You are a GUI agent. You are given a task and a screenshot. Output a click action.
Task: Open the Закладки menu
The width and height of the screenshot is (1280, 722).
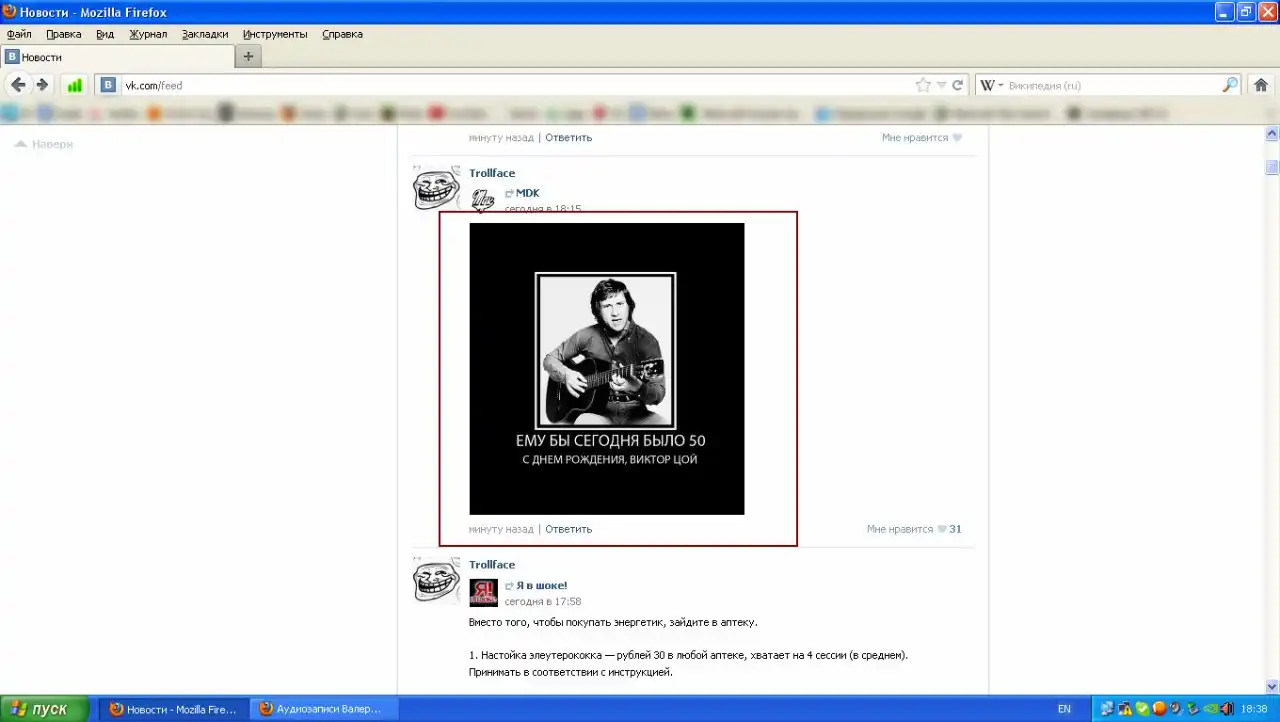[x=204, y=34]
